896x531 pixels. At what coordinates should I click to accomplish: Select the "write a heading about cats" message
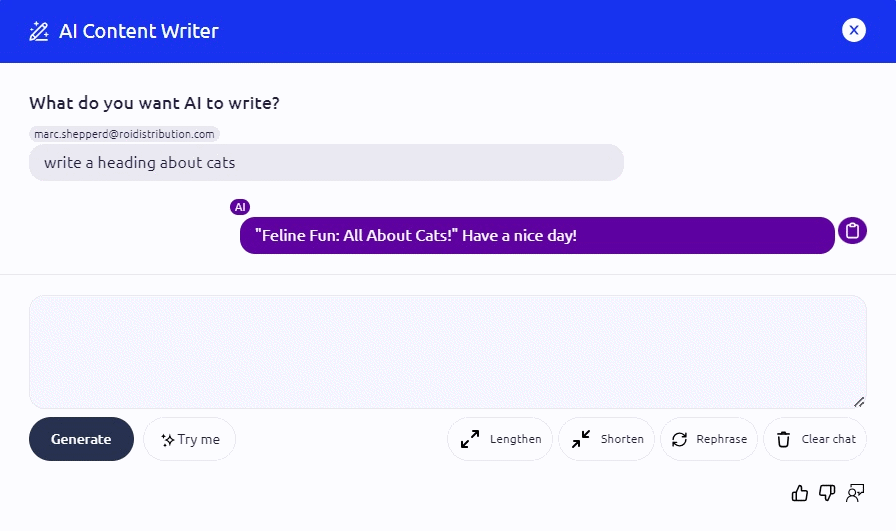click(x=326, y=162)
